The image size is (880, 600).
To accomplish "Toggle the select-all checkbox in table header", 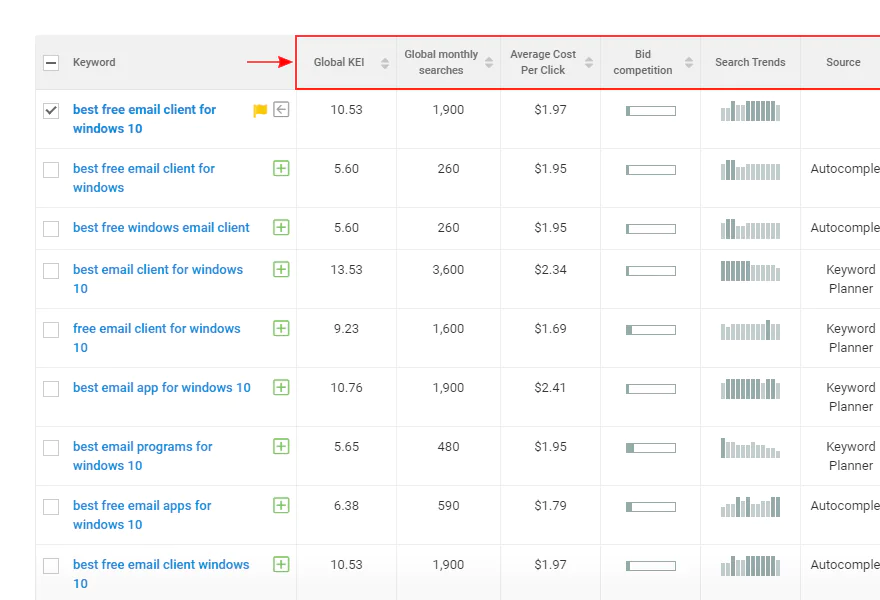I will (x=51, y=63).
